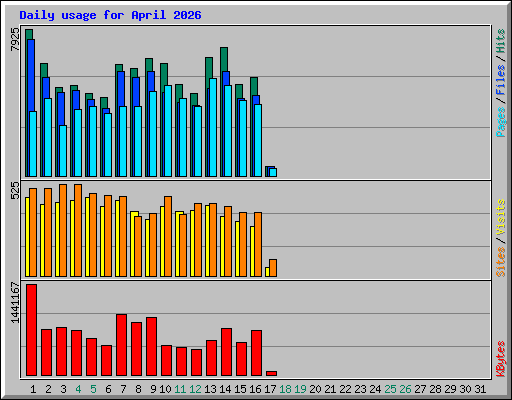Click the 'Daily usage for April 2026' title
Screen dimensions: 512x400
[110, 15]
